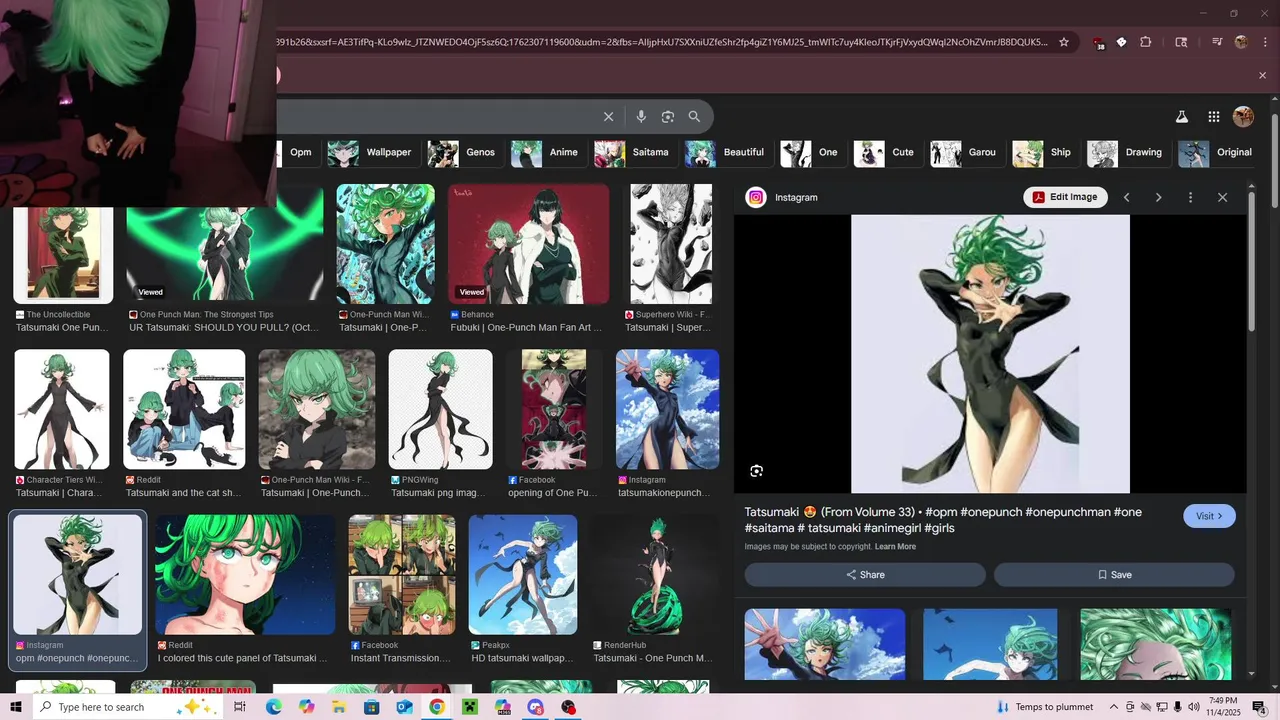Click the address bar URL
1280x720 pixels.
[x=662, y=42]
